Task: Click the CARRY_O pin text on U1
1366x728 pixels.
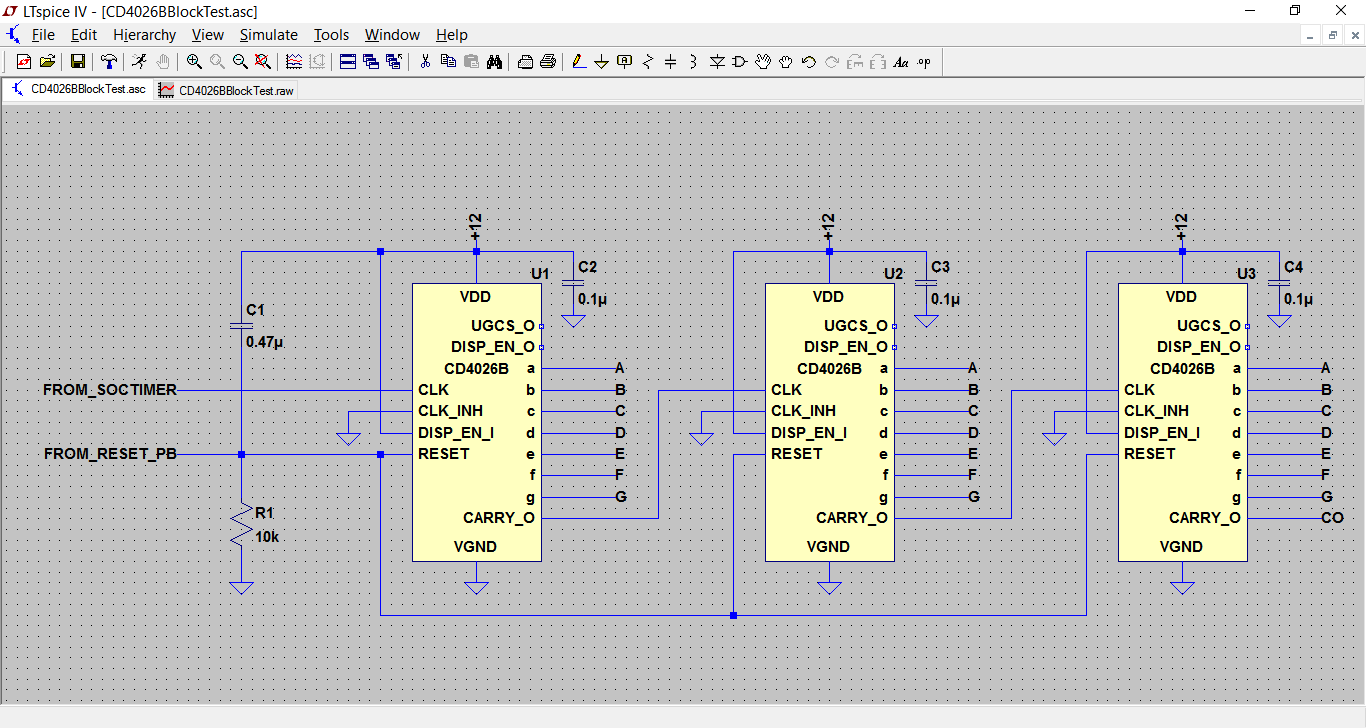Action: click(x=499, y=518)
